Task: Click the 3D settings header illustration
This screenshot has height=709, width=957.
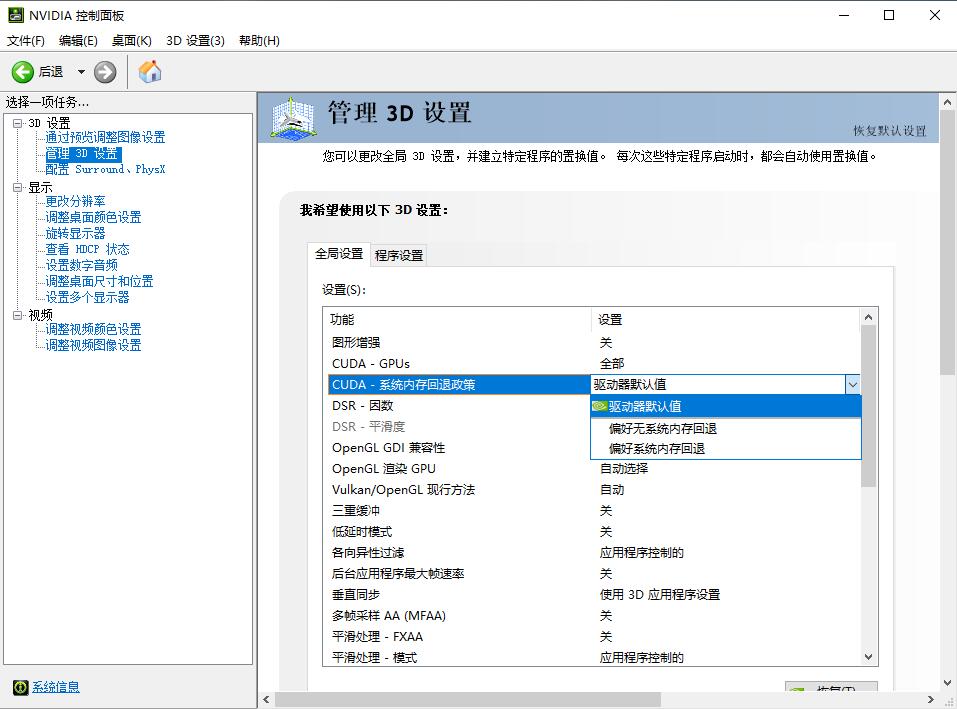Action: point(294,117)
